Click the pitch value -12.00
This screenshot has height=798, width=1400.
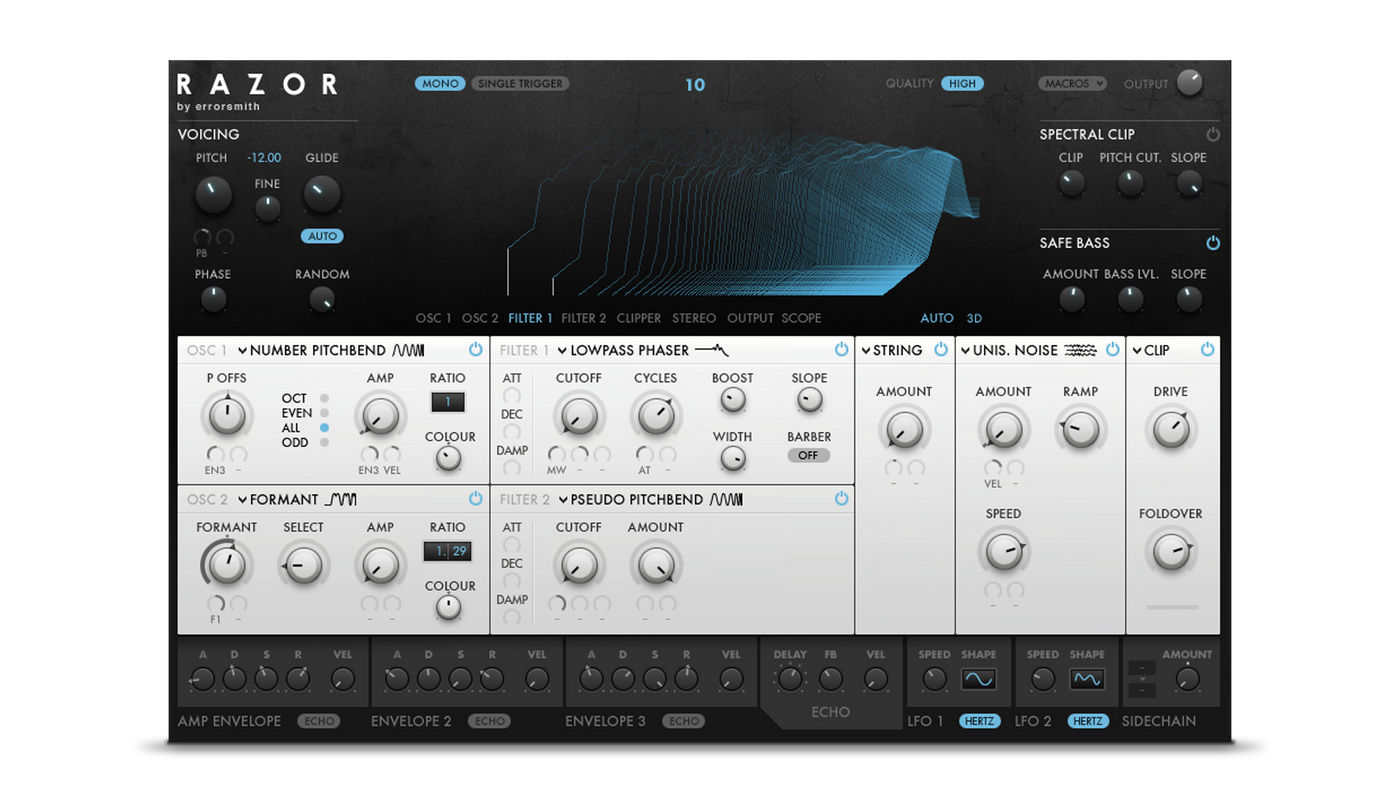pyautogui.click(x=265, y=158)
